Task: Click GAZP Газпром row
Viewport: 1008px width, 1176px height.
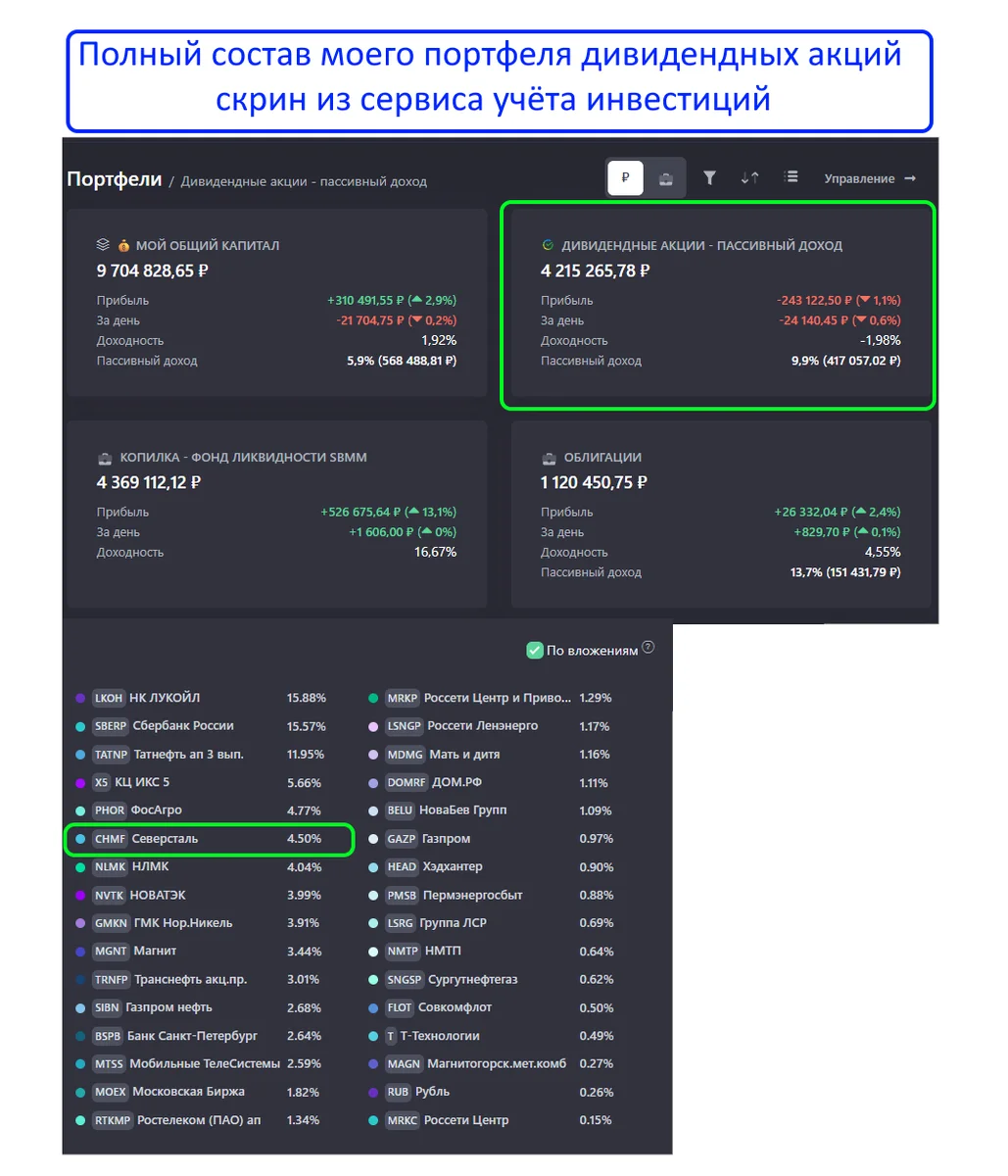Action: 492,839
